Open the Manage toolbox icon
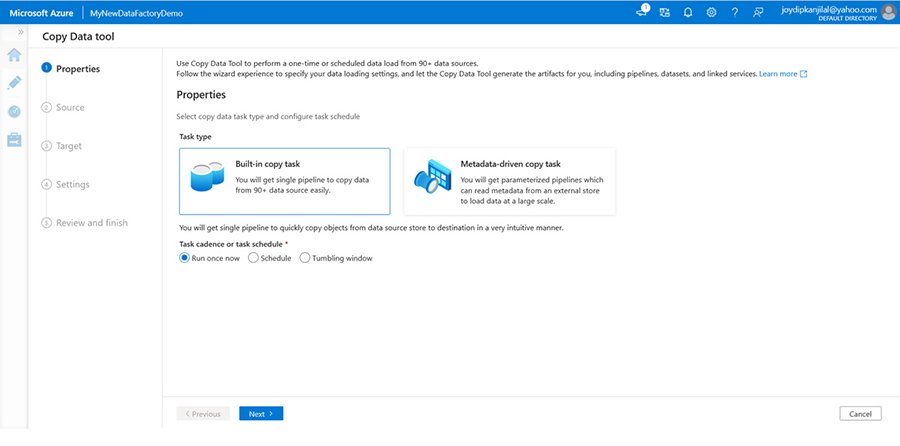The image size is (900, 446). click(14, 141)
